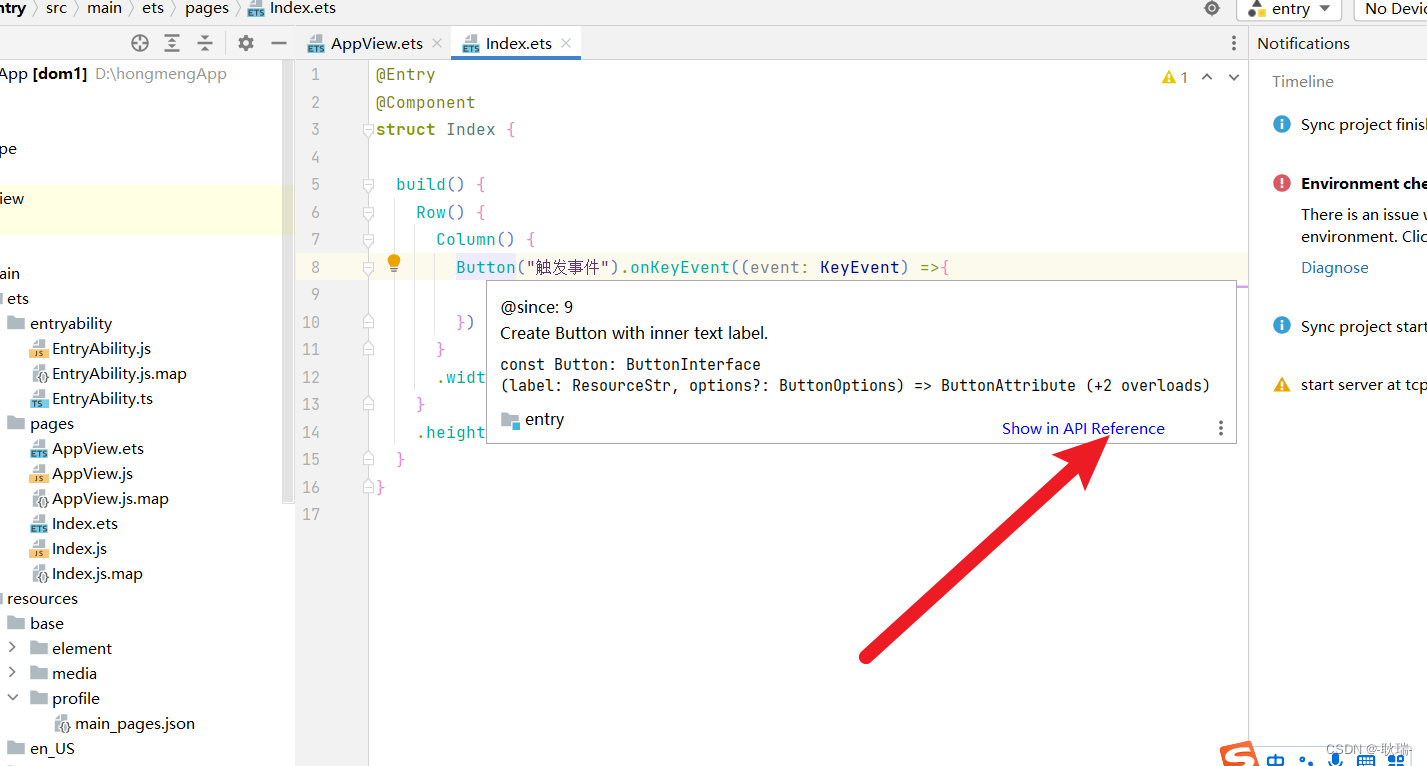Click the target icon left of entry dropdown
This screenshot has height=766, width=1427.
click(1212, 8)
